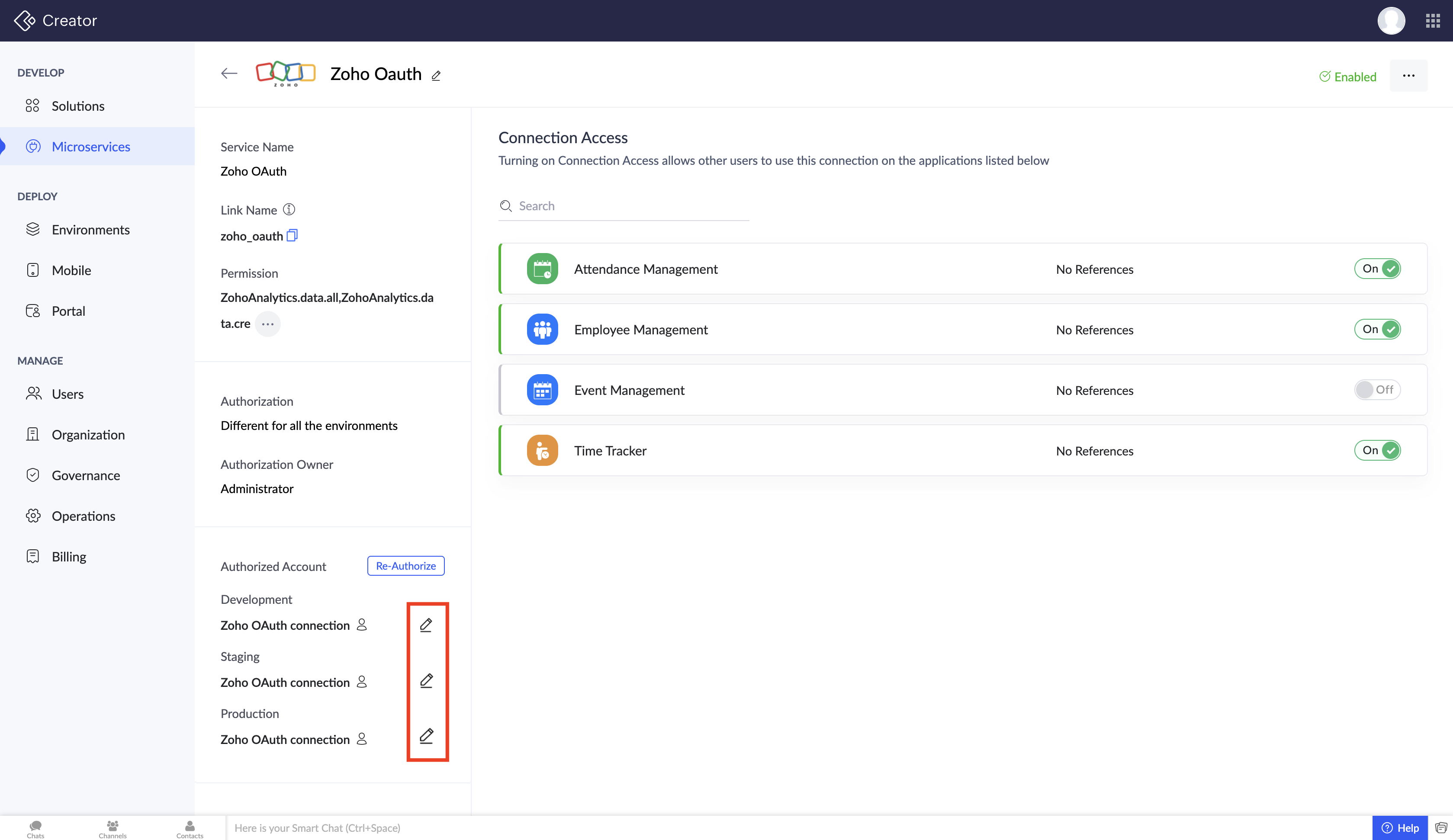The image size is (1453, 840).
Task: Open the more options menu near Enabled
Action: [1408, 76]
